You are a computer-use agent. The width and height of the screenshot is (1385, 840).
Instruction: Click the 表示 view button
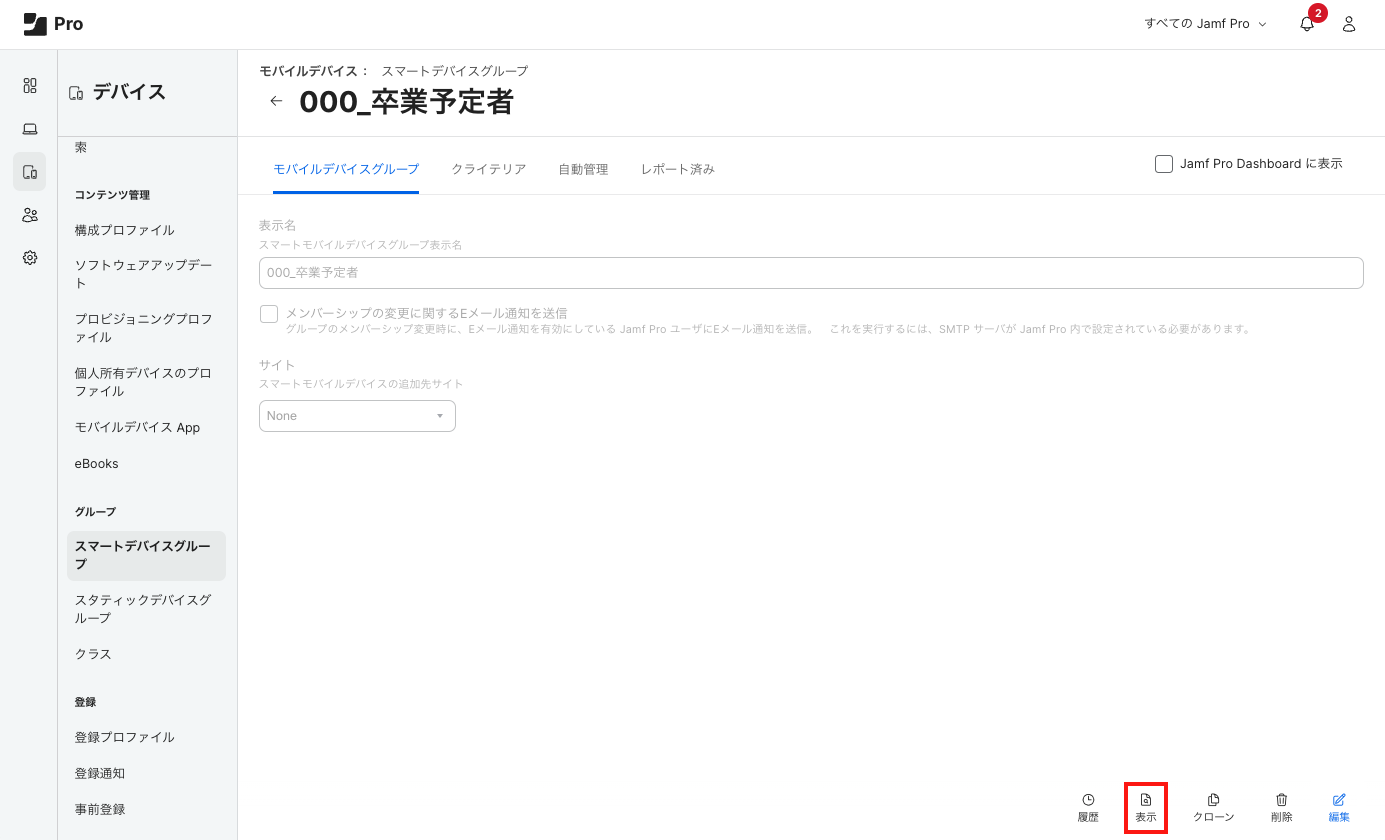pyautogui.click(x=1146, y=808)
